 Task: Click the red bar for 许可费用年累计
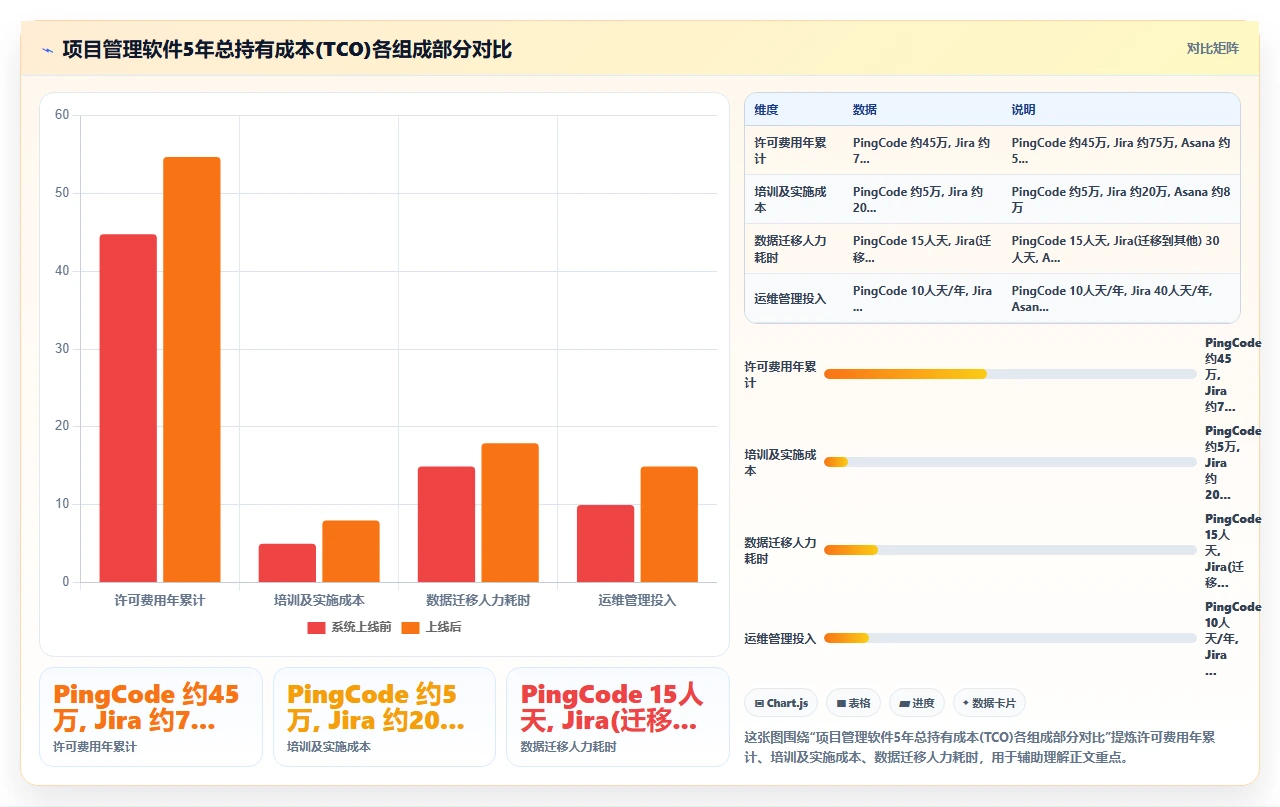(128, 408)
